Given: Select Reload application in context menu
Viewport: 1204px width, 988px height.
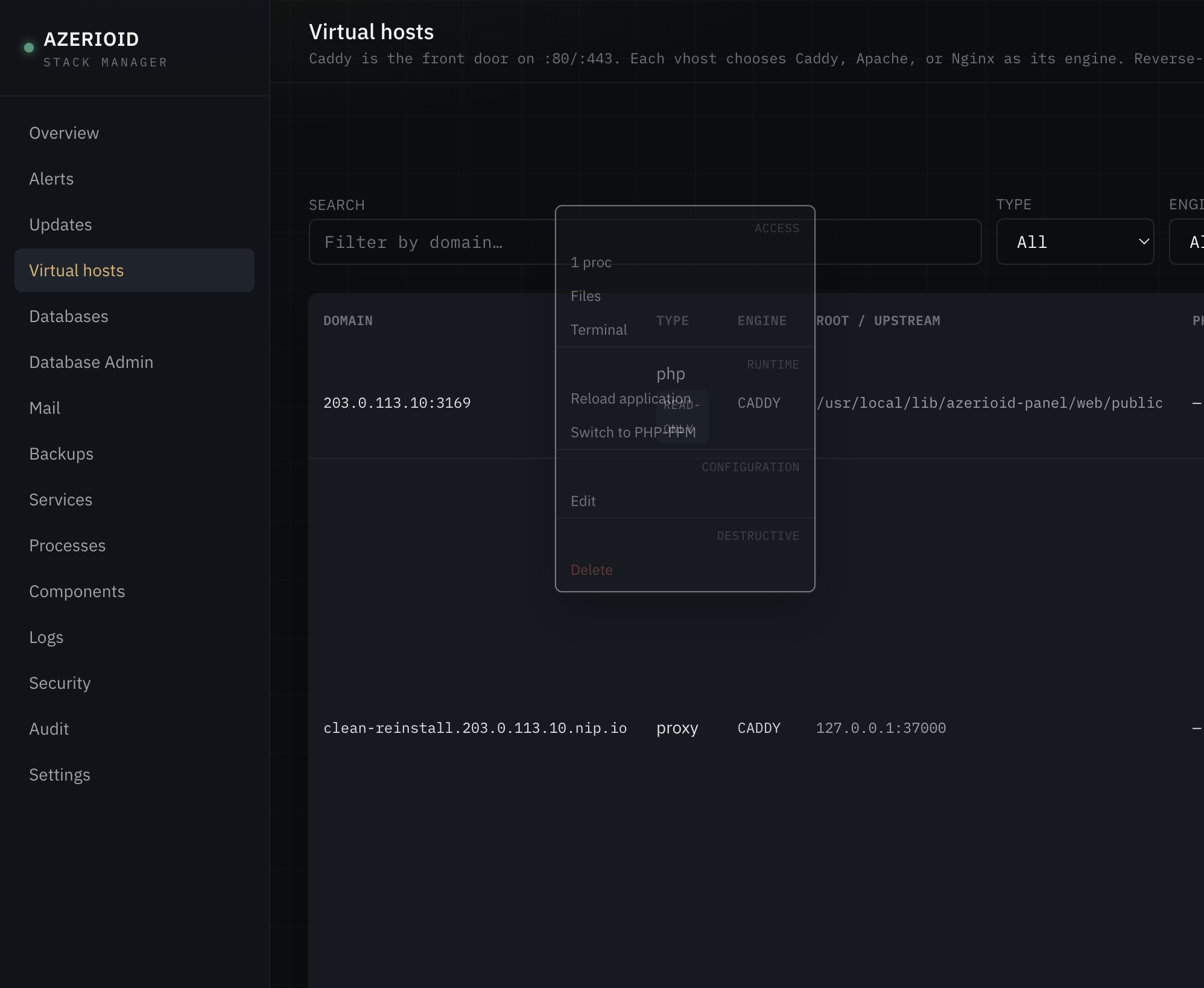Looking at the screenshot, I should 685,399.
